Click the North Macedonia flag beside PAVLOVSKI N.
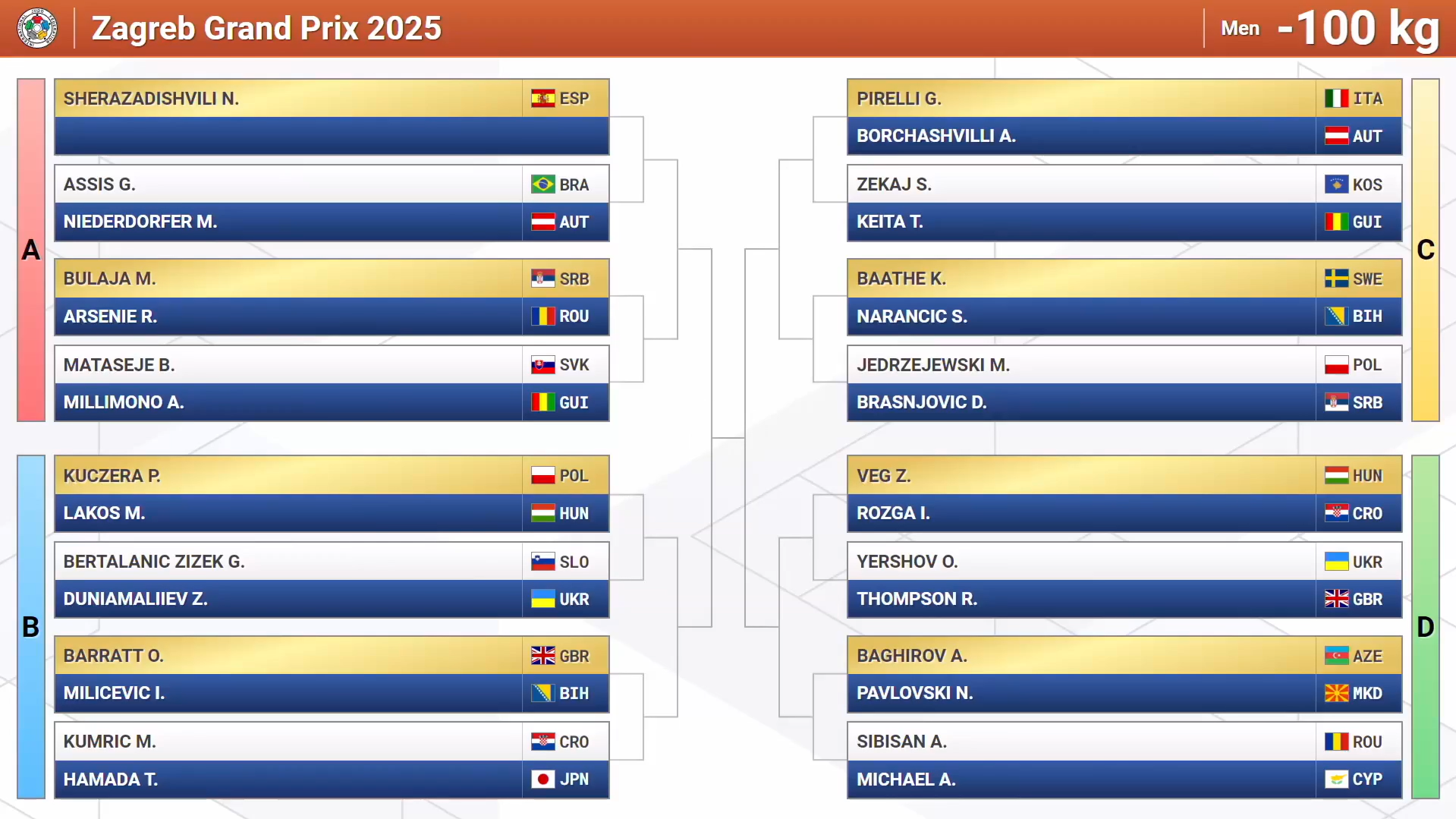This screenshot has width=1456, height=819. click(x=1336, y=693)
